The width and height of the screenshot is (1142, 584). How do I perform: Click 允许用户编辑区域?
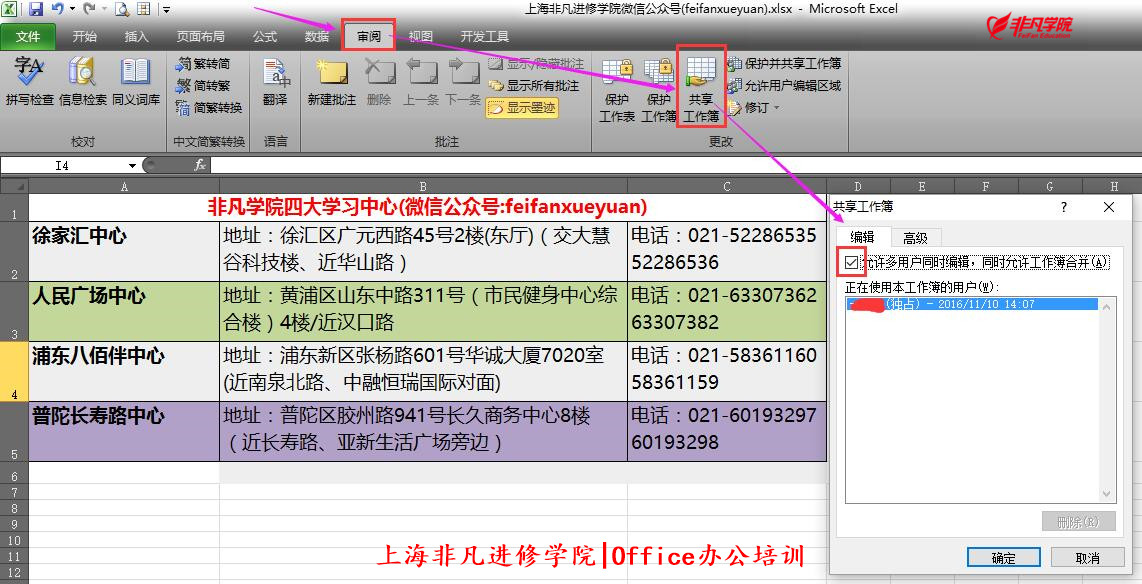[784, 86]
